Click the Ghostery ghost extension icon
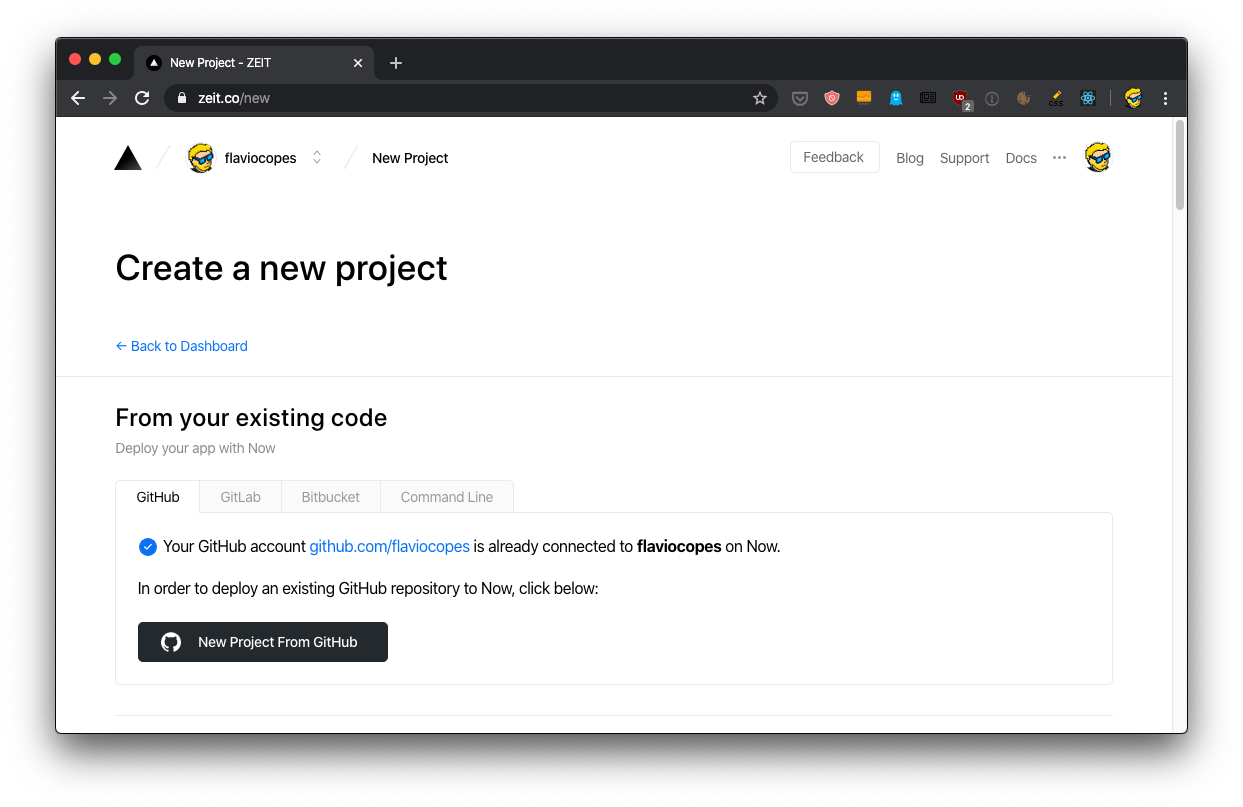1243x807 pixels. coord(896,98)
